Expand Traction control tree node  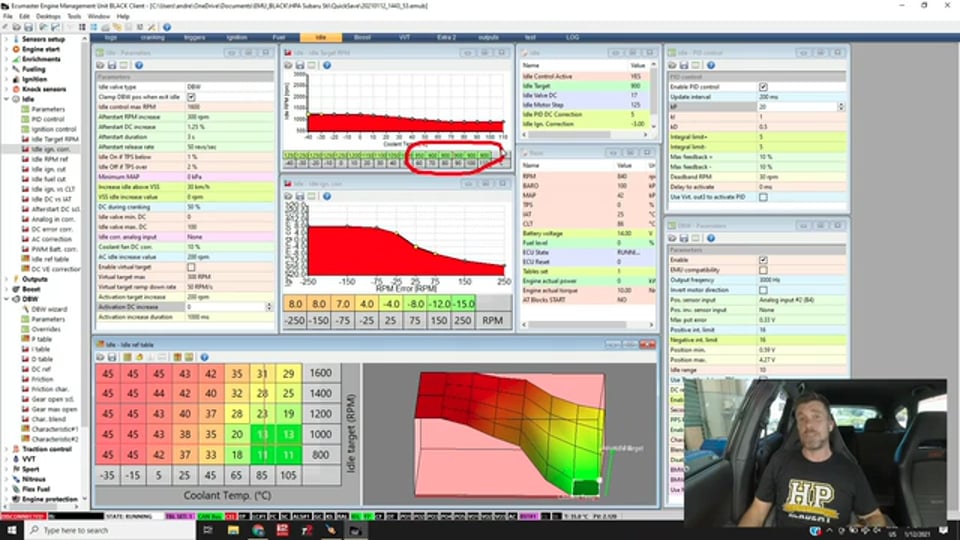point(7,449)
